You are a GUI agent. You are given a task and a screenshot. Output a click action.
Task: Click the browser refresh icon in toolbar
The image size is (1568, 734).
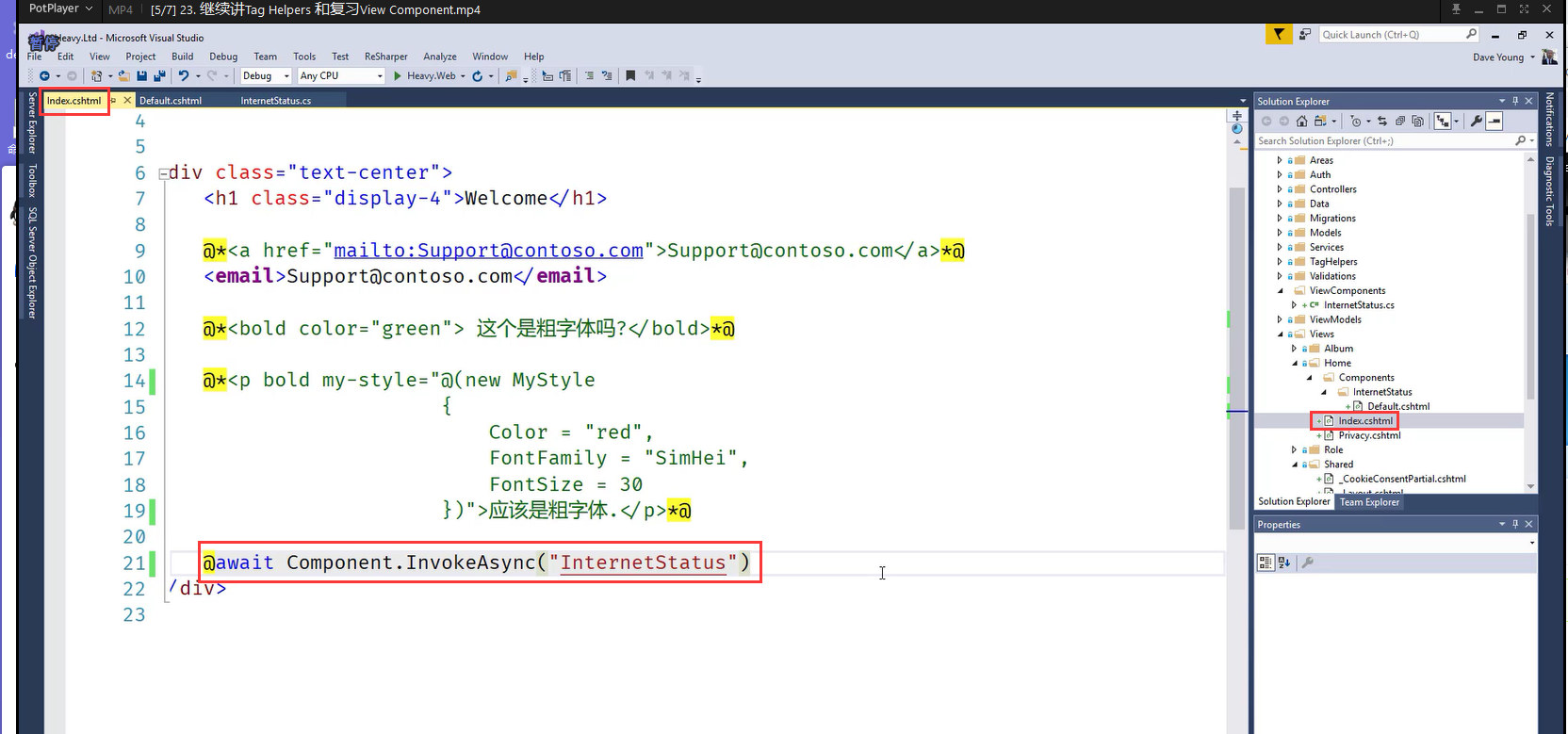point(478,75)
